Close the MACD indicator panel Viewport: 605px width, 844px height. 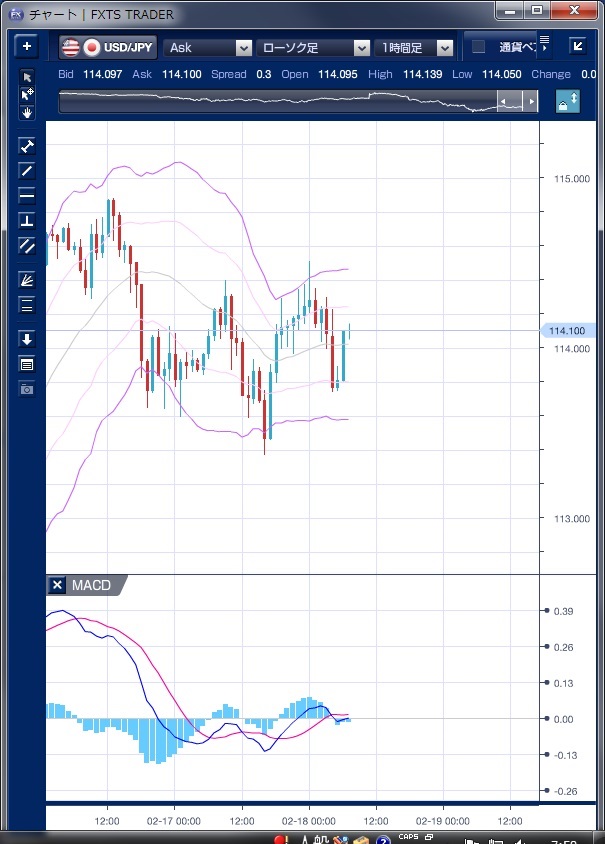57,585
